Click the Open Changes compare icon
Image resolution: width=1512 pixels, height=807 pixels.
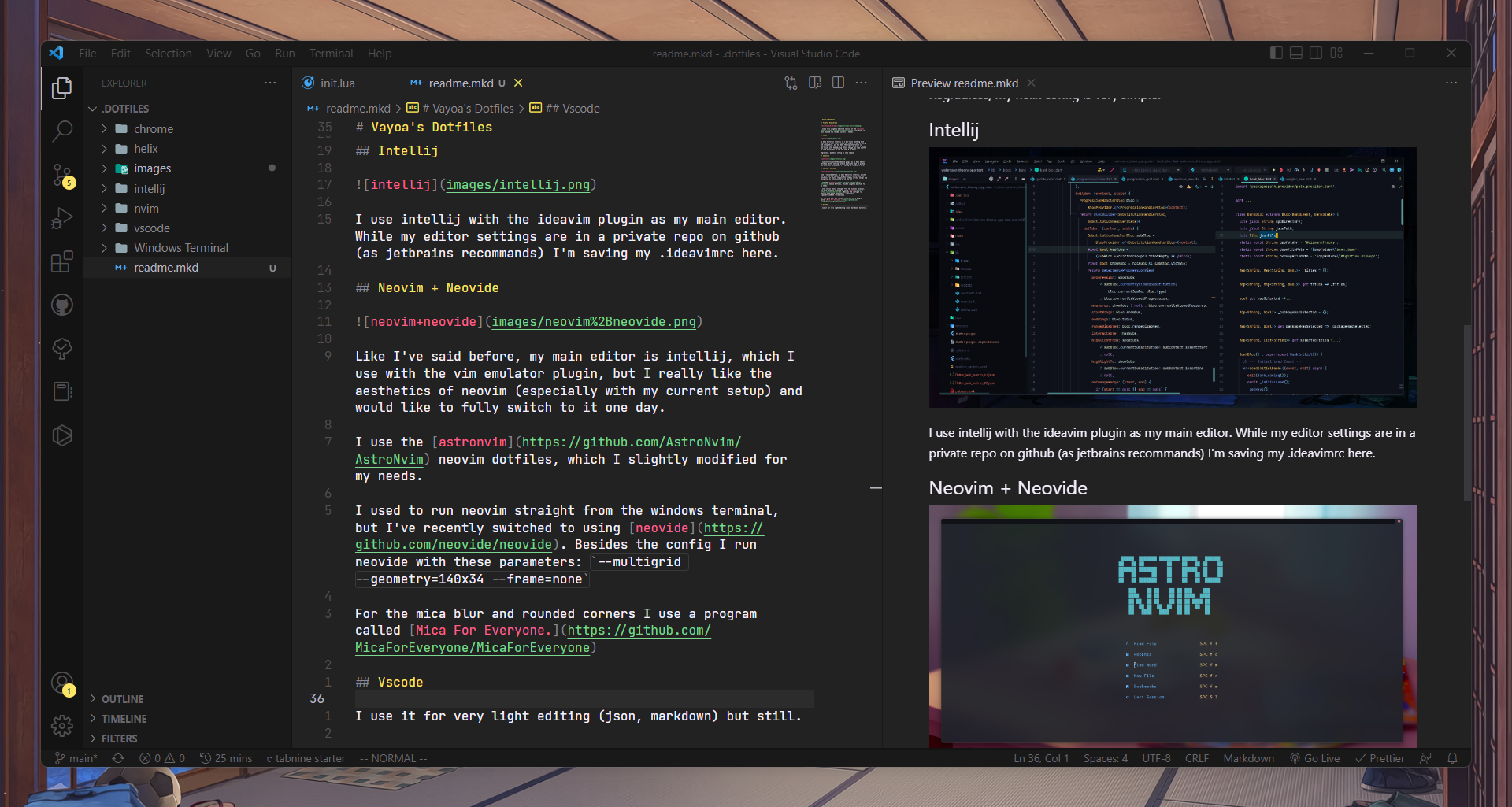click(x=791, y=83)
